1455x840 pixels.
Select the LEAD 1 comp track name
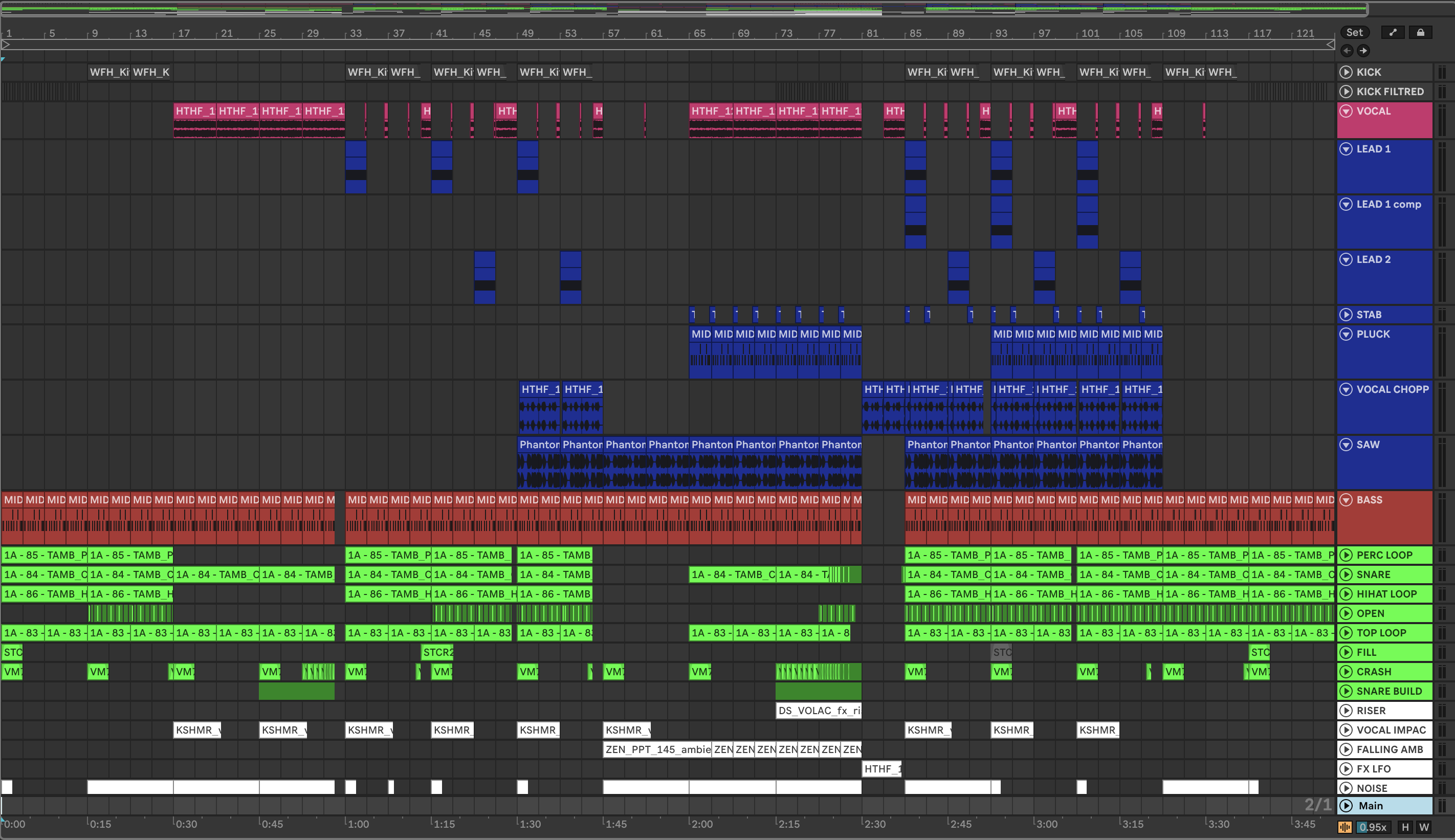tap(1388, 204)
